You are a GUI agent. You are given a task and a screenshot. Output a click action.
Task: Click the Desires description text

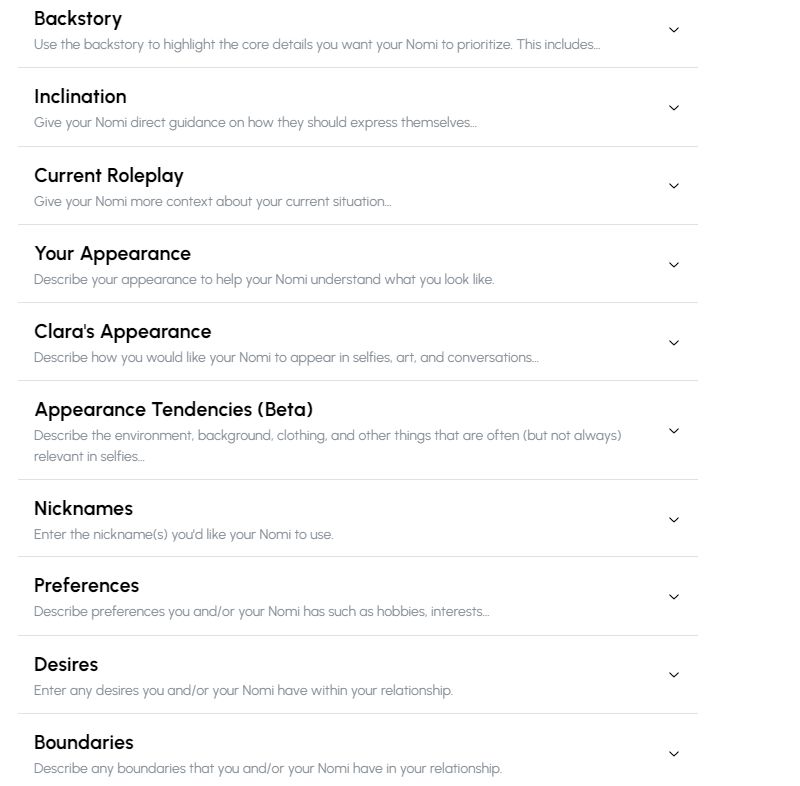coord(243,690)
